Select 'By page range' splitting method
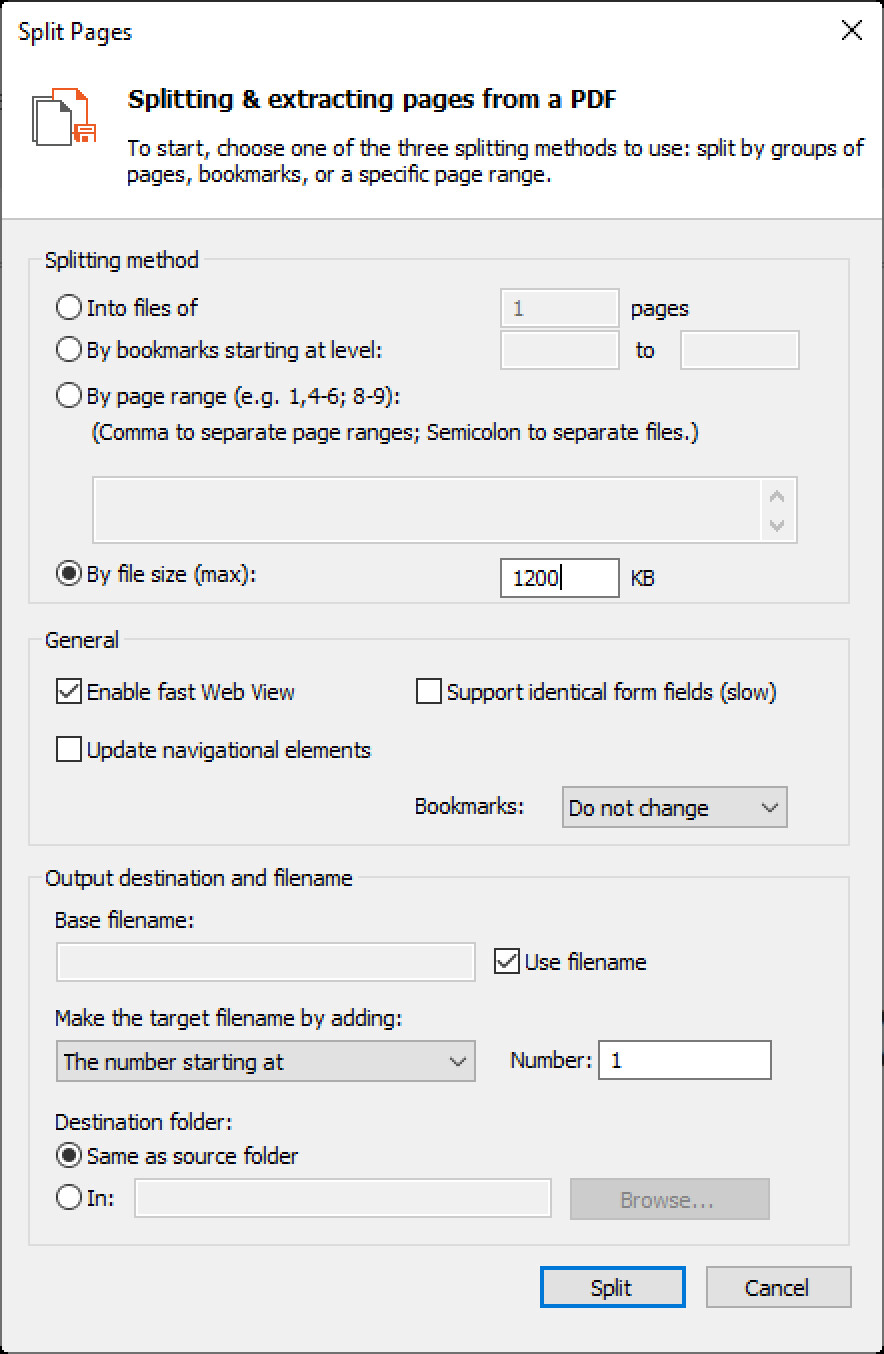The image size is (884, 1354). (69, 396)
